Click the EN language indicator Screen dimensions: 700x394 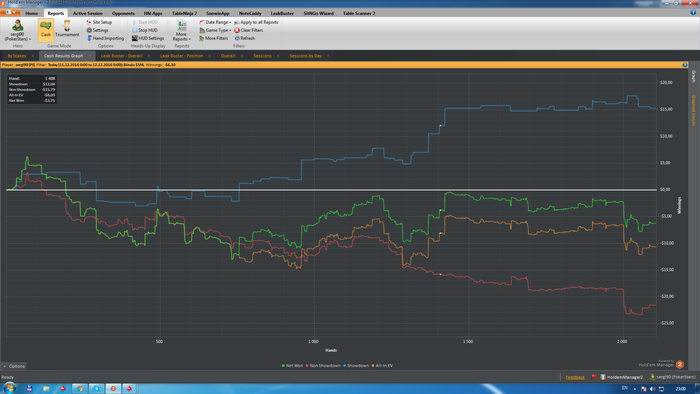(625, 388)
